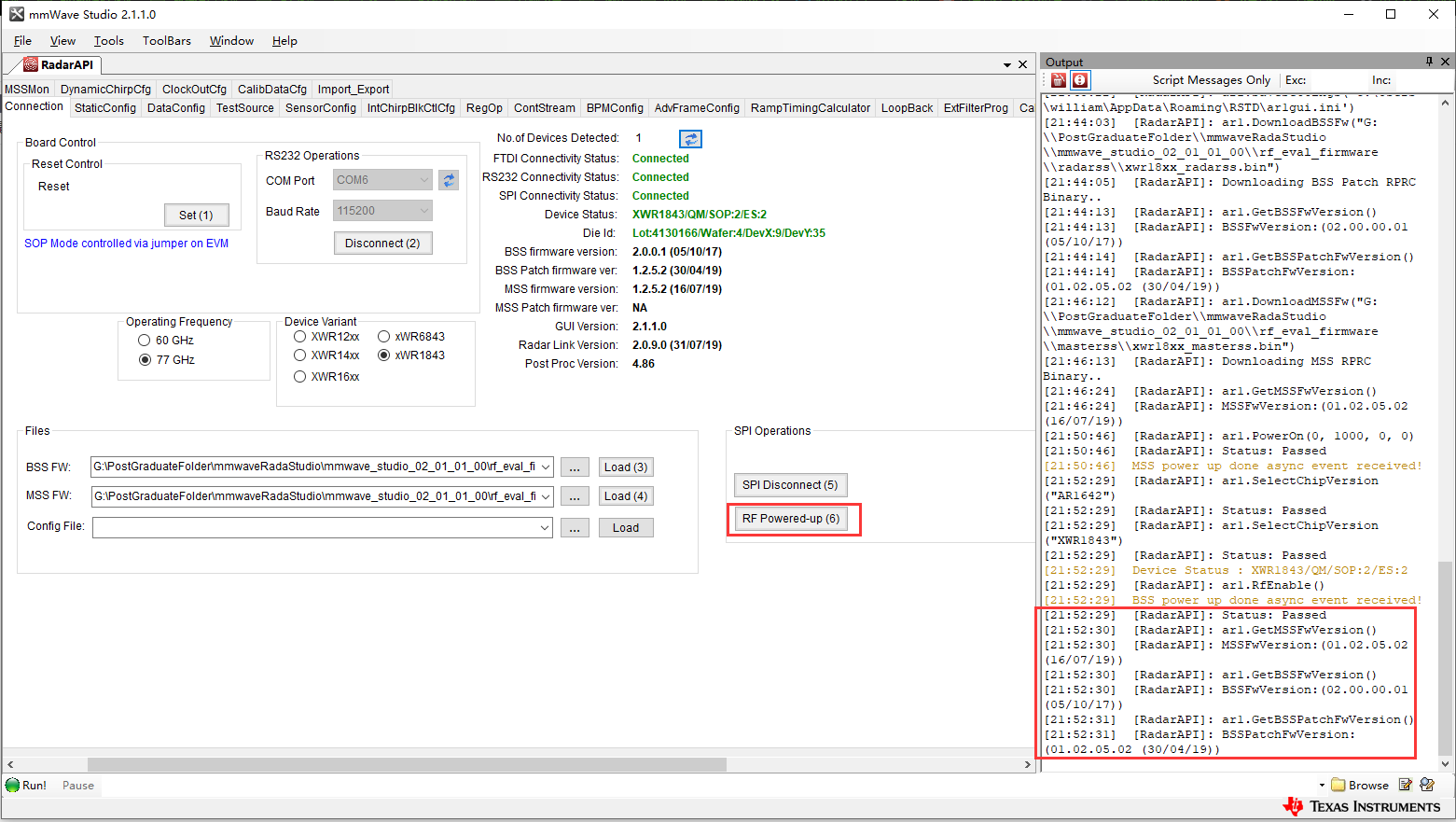Click the horizontal scrollbar of the Connection tab

coord(407,764)
